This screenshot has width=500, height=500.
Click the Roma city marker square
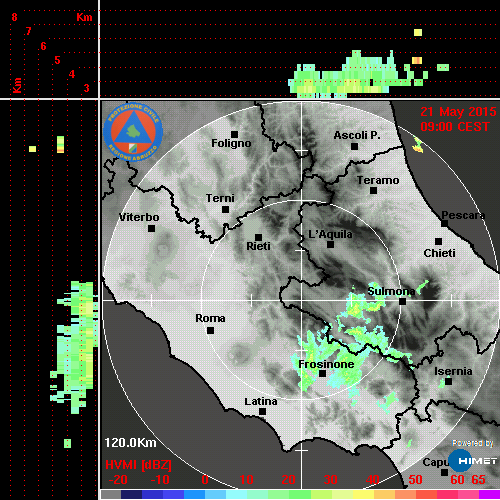[210, 331]
